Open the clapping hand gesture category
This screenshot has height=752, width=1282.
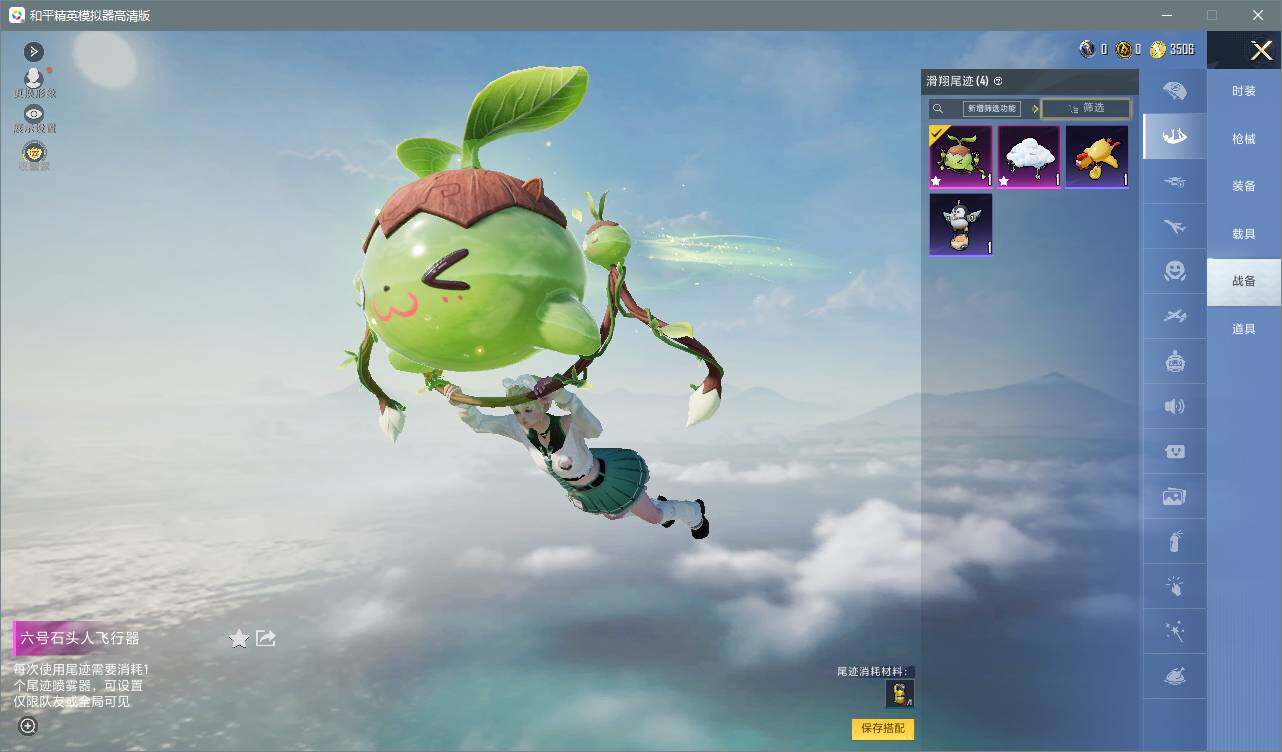1175,587
